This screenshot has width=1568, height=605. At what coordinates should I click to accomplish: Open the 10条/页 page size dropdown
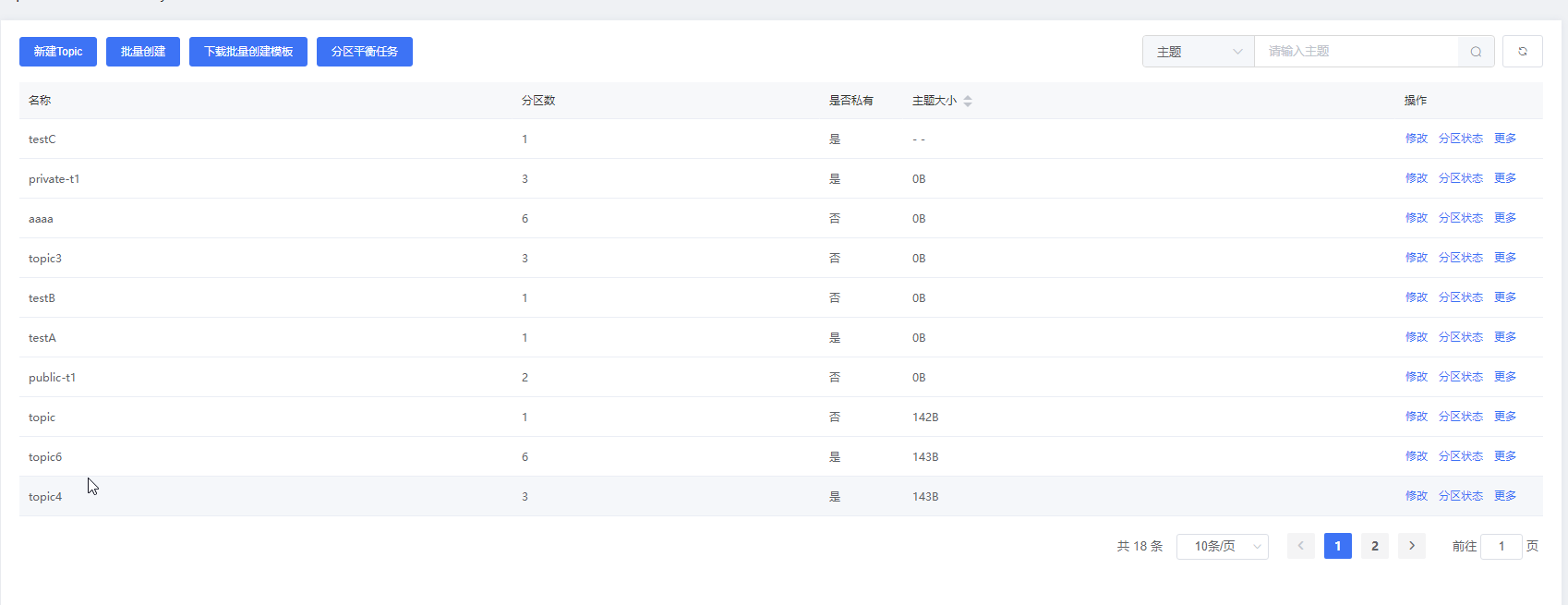[x=1223, y=546]
